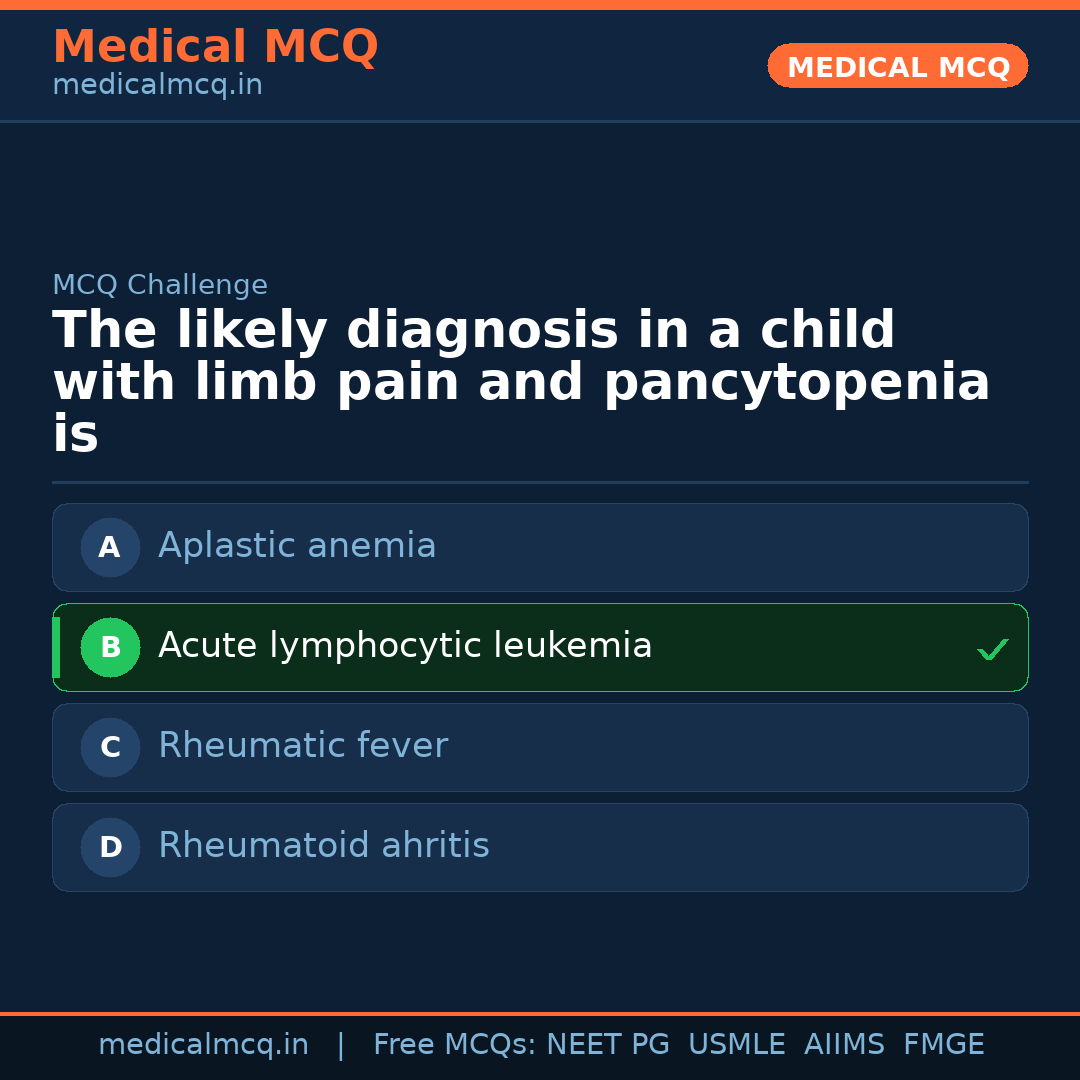
Task: Click the letter A circle badge
Action: (x=110, y=547)
